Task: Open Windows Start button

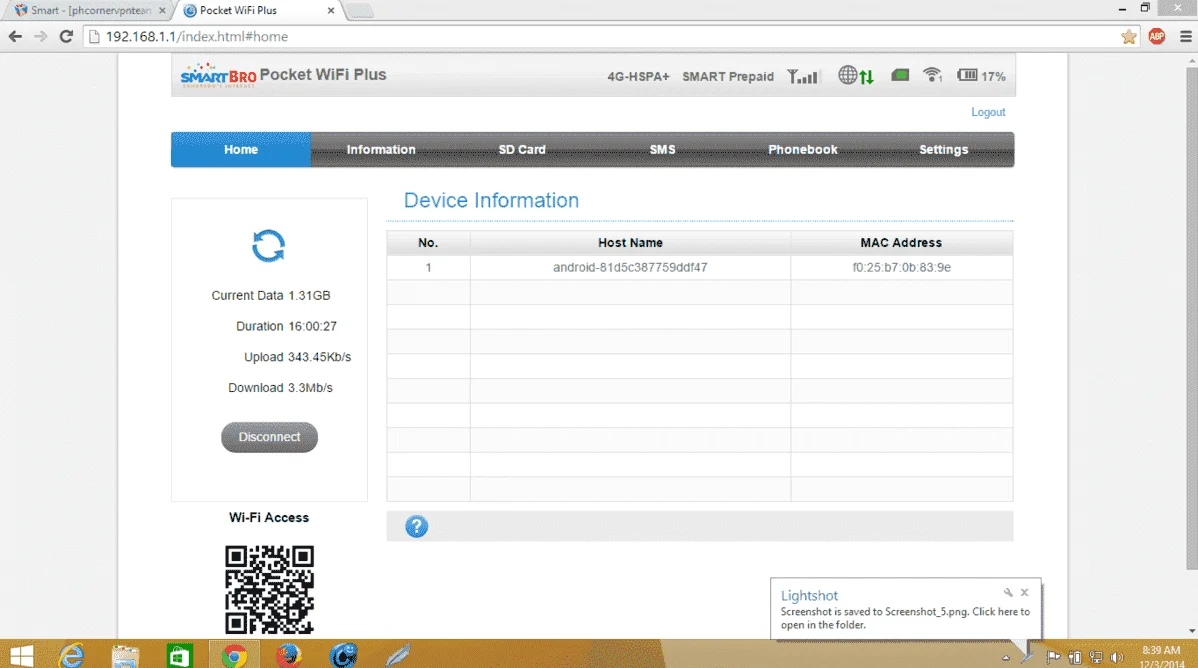Action: click(x=21, y=656)
